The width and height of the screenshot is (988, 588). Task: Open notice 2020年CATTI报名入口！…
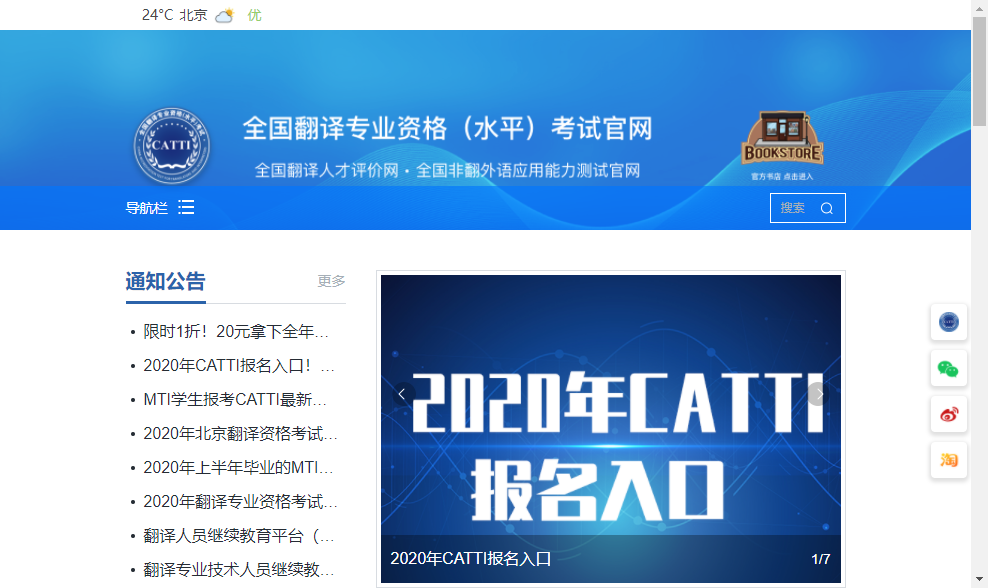coord(239,366)
